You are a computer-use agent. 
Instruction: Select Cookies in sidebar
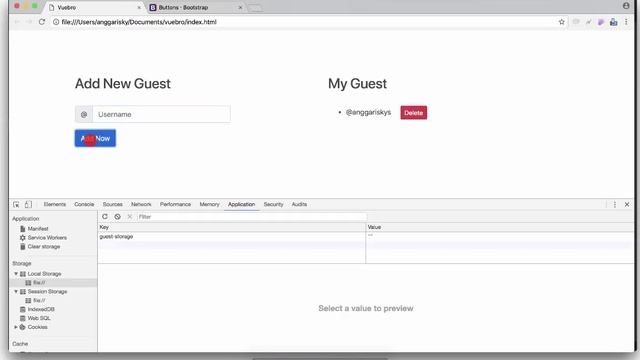[x=38, y=327]
